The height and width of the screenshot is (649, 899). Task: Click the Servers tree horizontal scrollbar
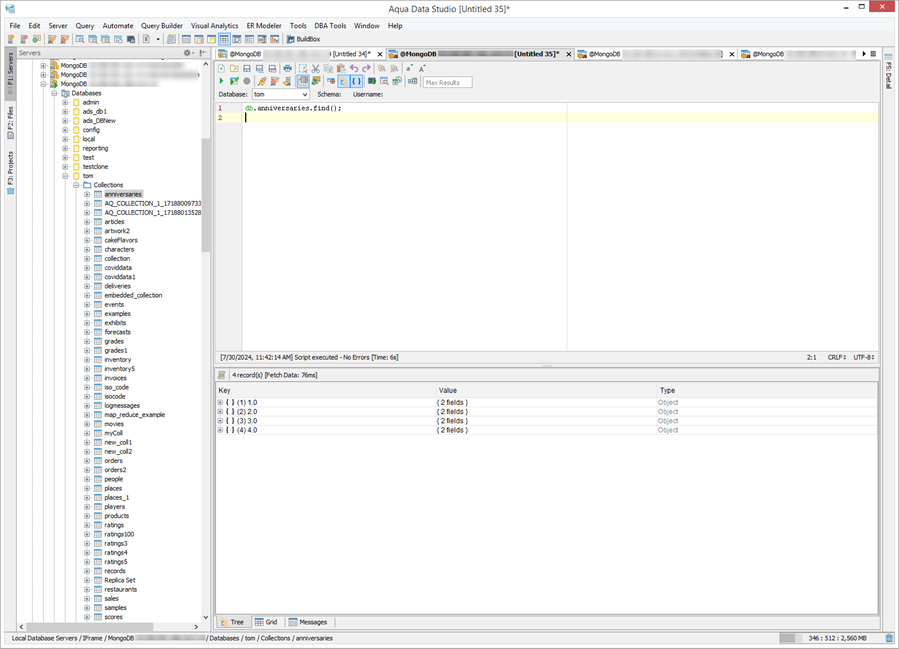click(89, 627)
